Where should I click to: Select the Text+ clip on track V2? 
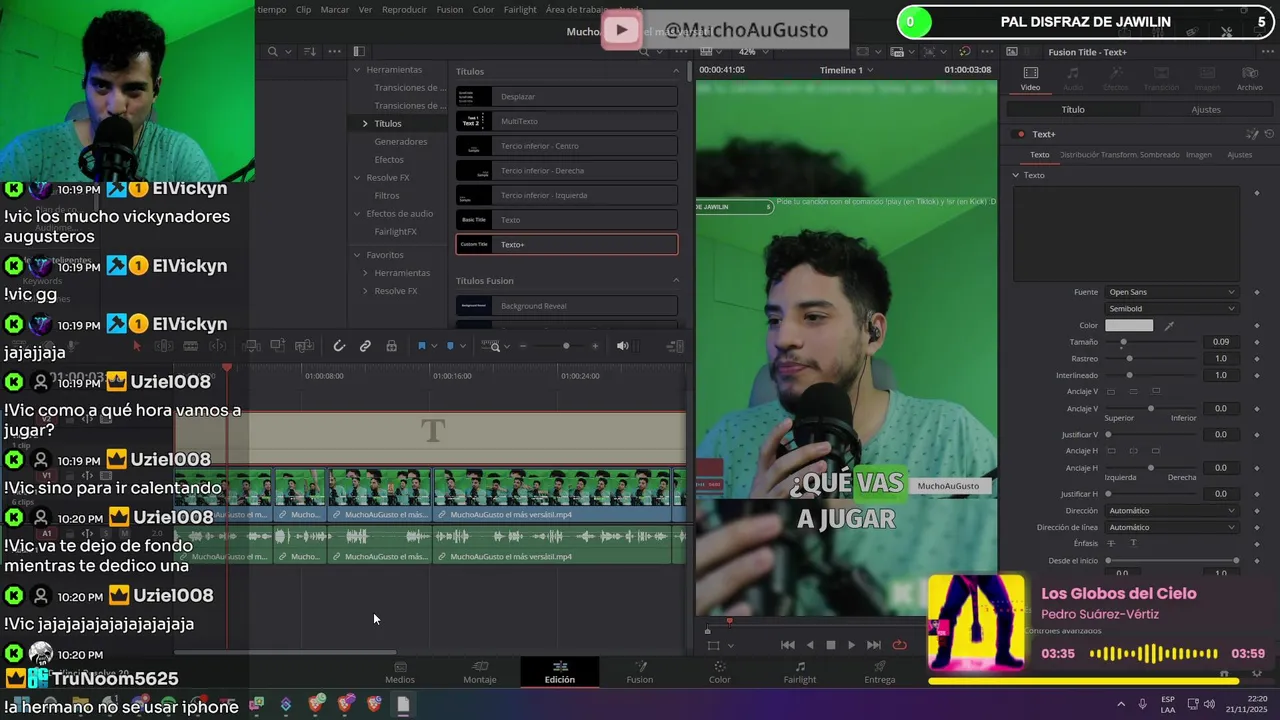coord(431,437)
